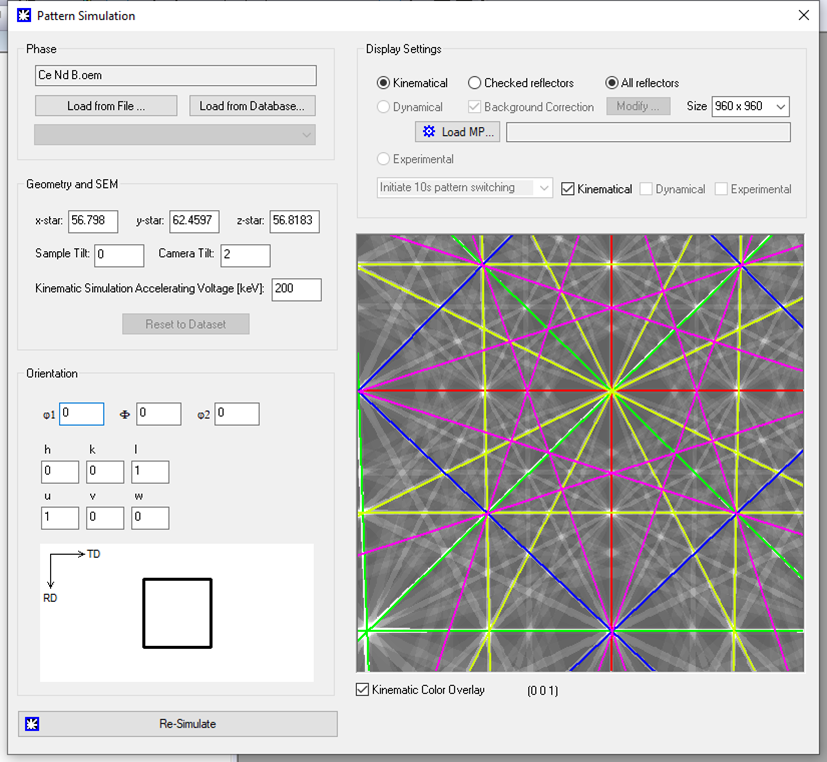Select the Checked reflectors radio button
827x762 pixels.
click(x=474, y=83)
